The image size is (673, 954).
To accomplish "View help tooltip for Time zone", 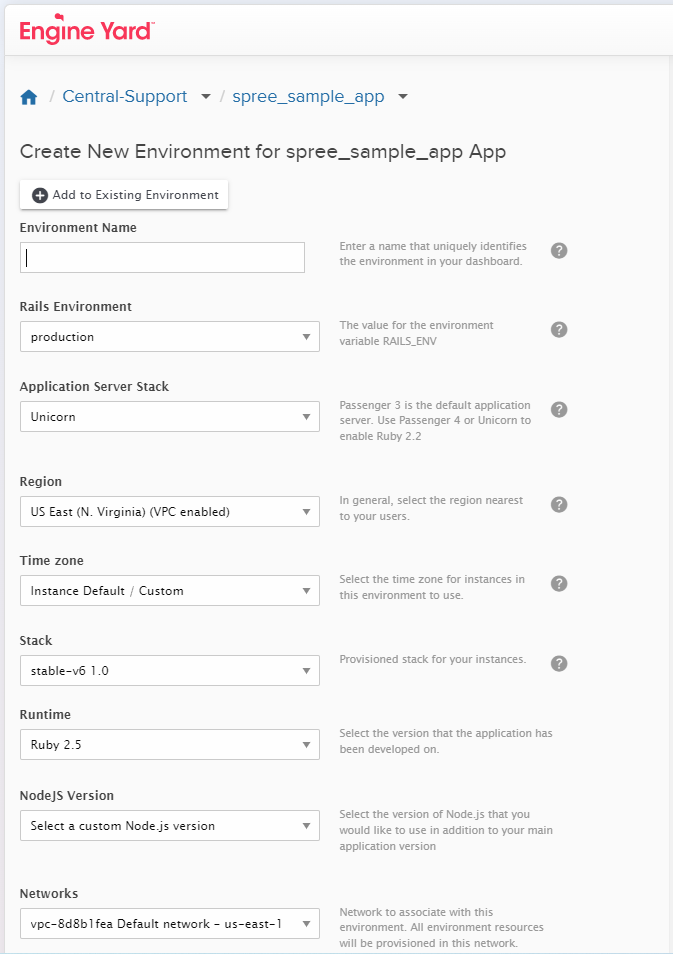I will [x=559, y=583].
